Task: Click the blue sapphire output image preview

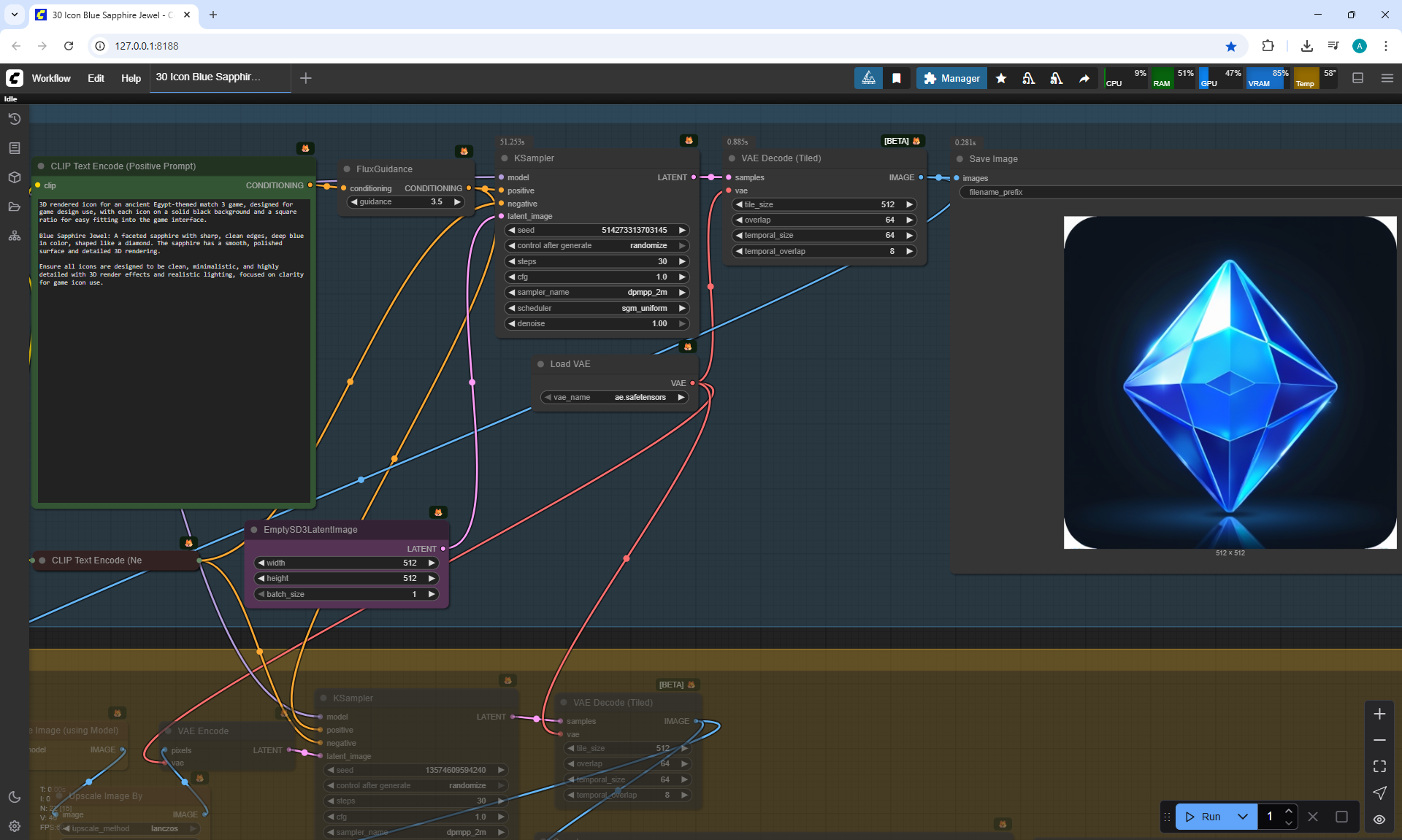Action: [1230, 382]
